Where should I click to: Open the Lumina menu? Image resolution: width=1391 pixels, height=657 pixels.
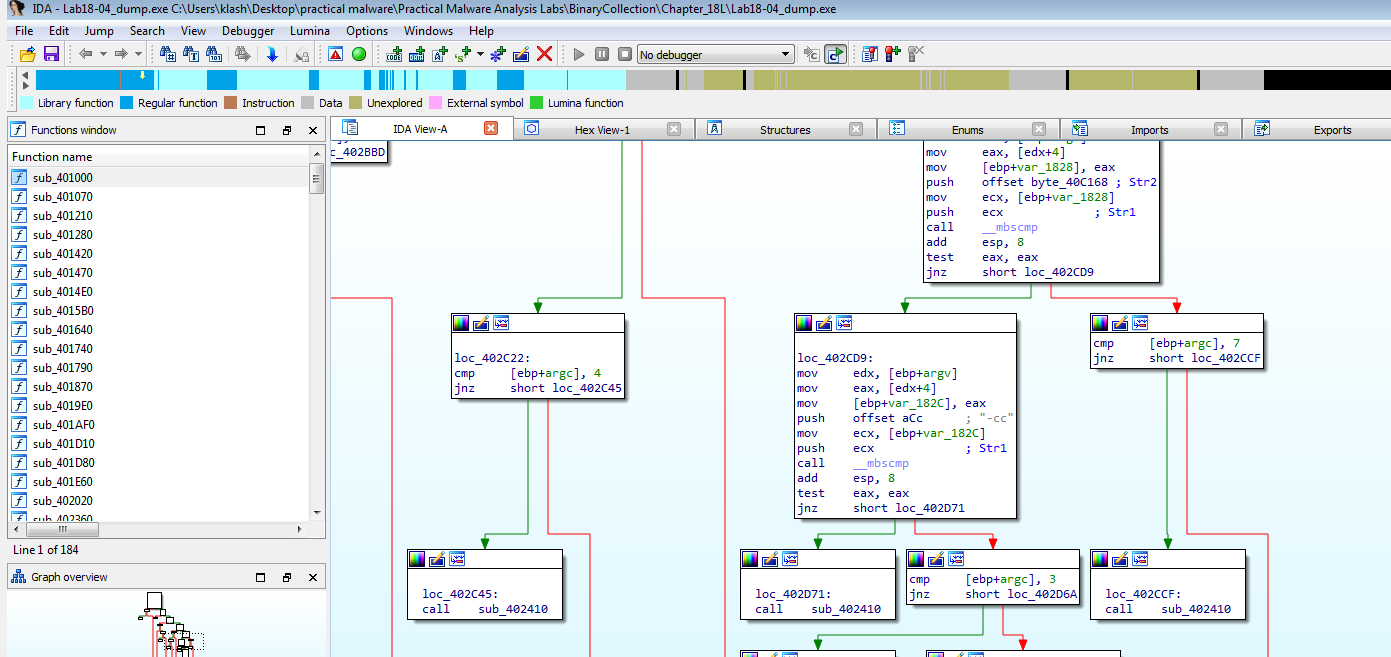pos(310,31)
